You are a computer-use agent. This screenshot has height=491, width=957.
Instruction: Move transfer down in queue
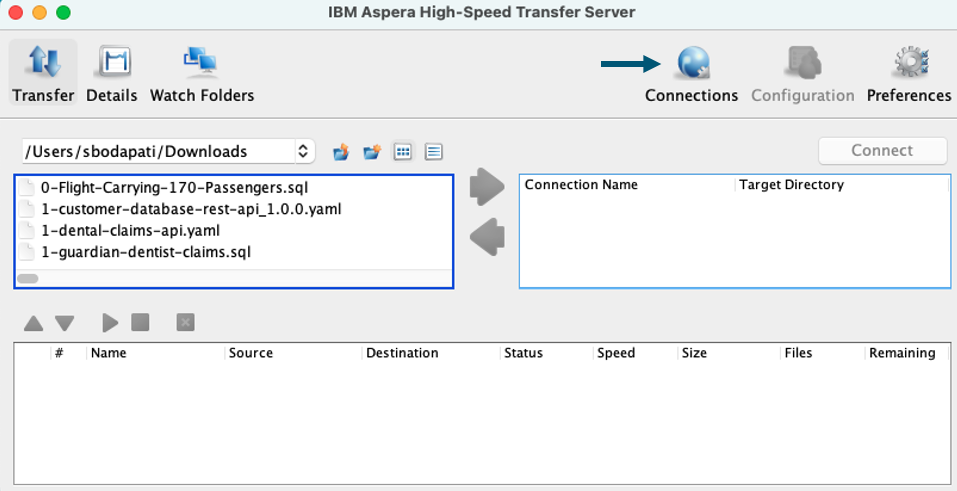point(65,323)
